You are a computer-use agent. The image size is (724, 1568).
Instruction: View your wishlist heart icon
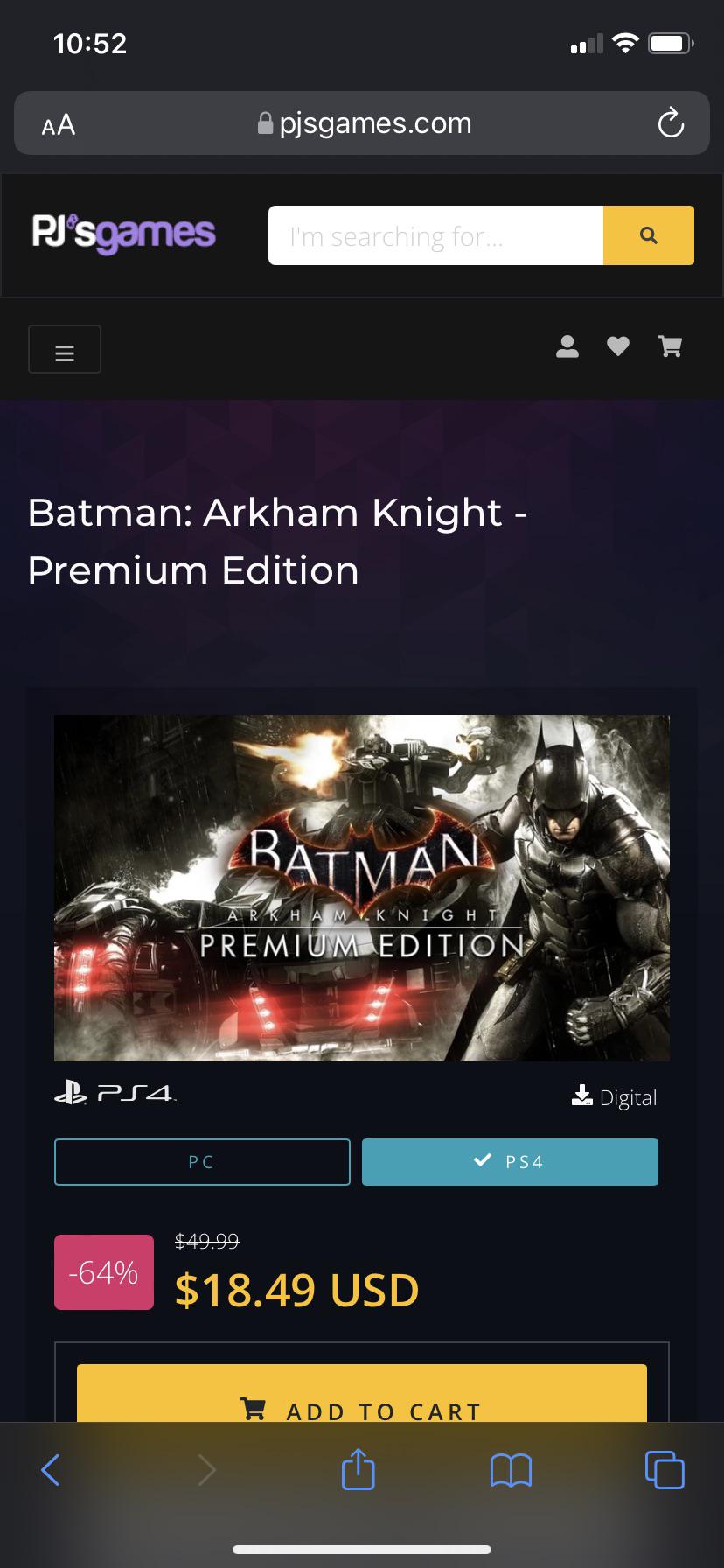pos(618,346)
